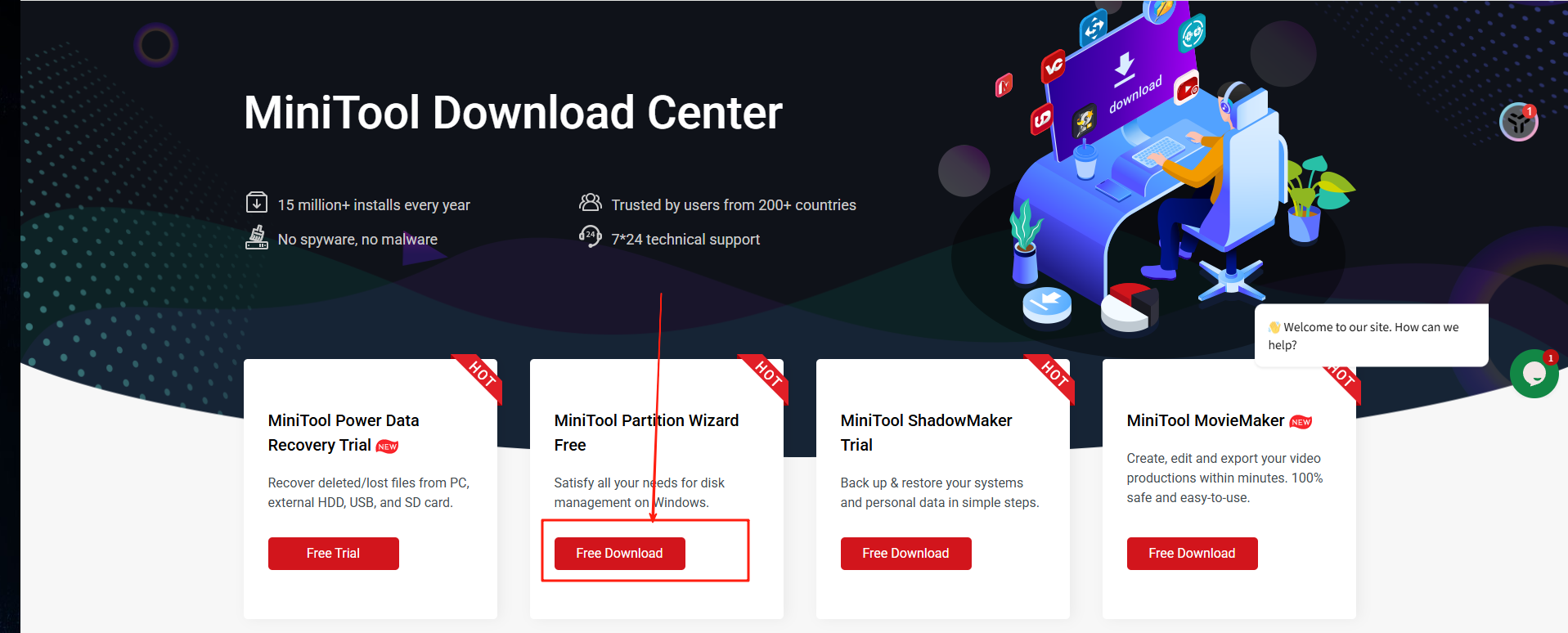
Task: Click the broom icon next to No spyware
Action: [257, 237]
